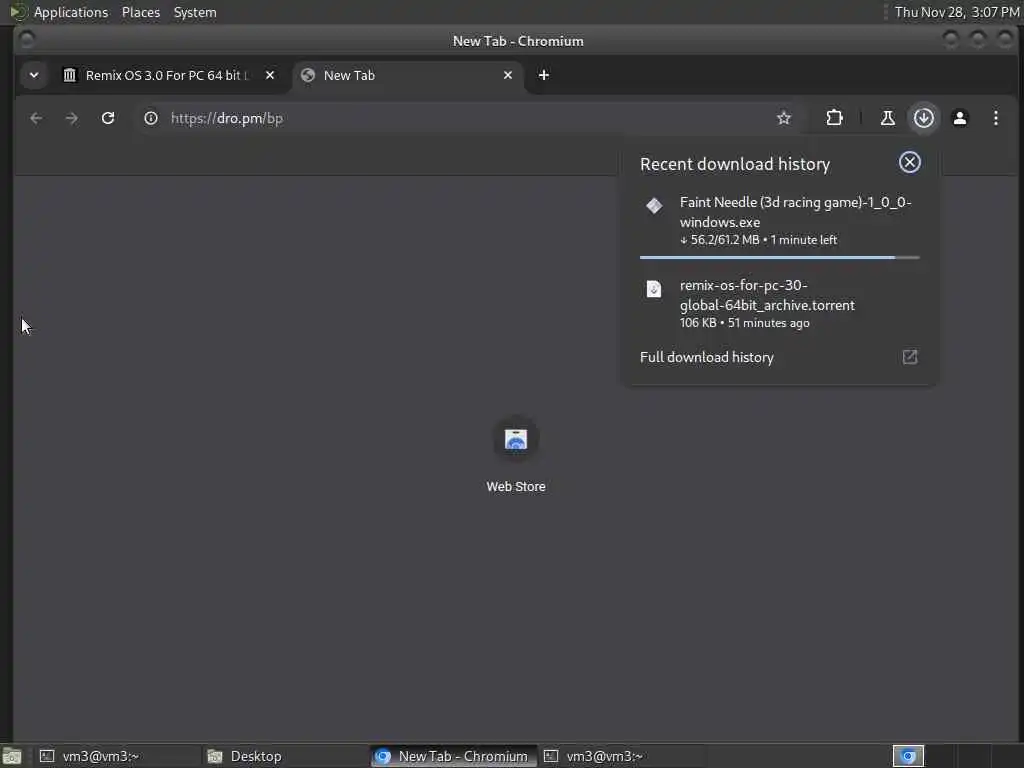Select New Tab - Chromium taskbar button
The image size is (1024, 768).
(453, 756)
